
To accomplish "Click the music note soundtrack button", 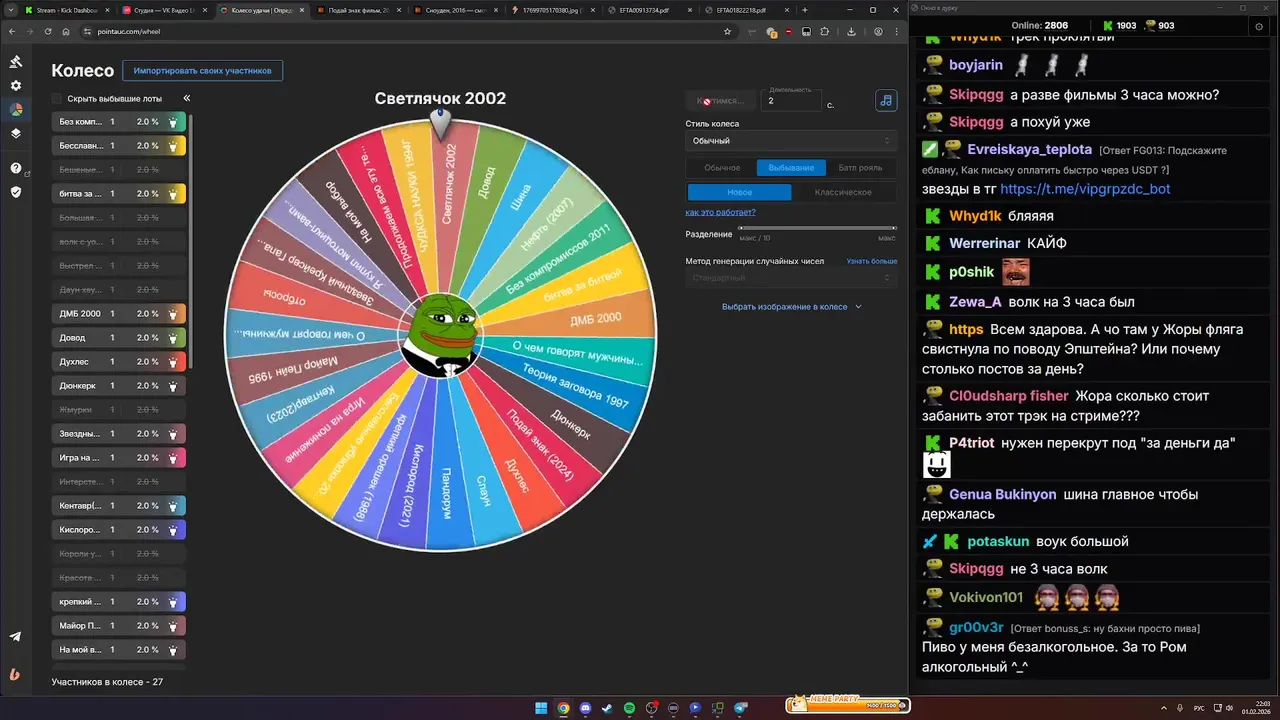I will (886, 100).
